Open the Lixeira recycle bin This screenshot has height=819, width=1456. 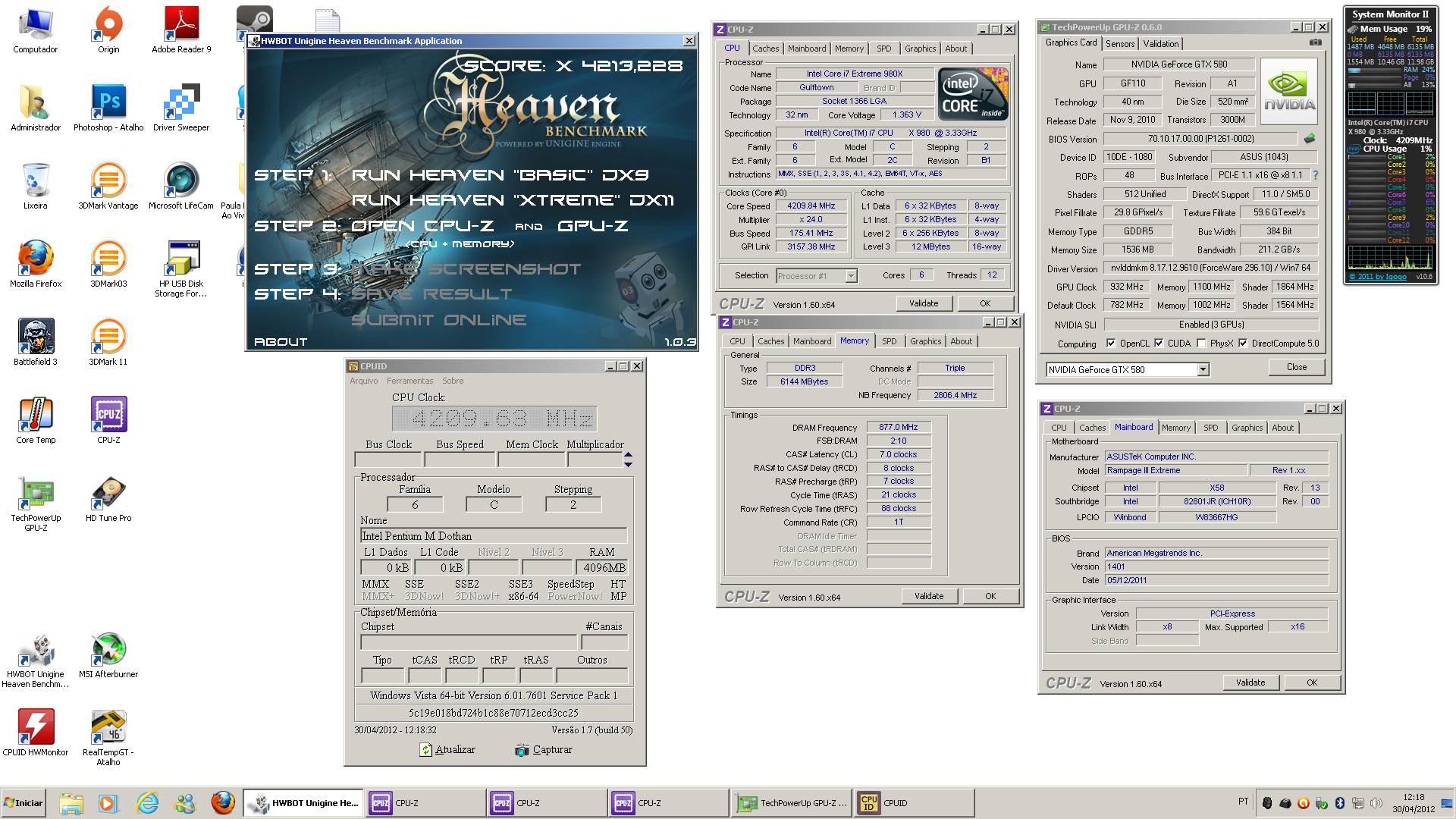tap(35, 187)
